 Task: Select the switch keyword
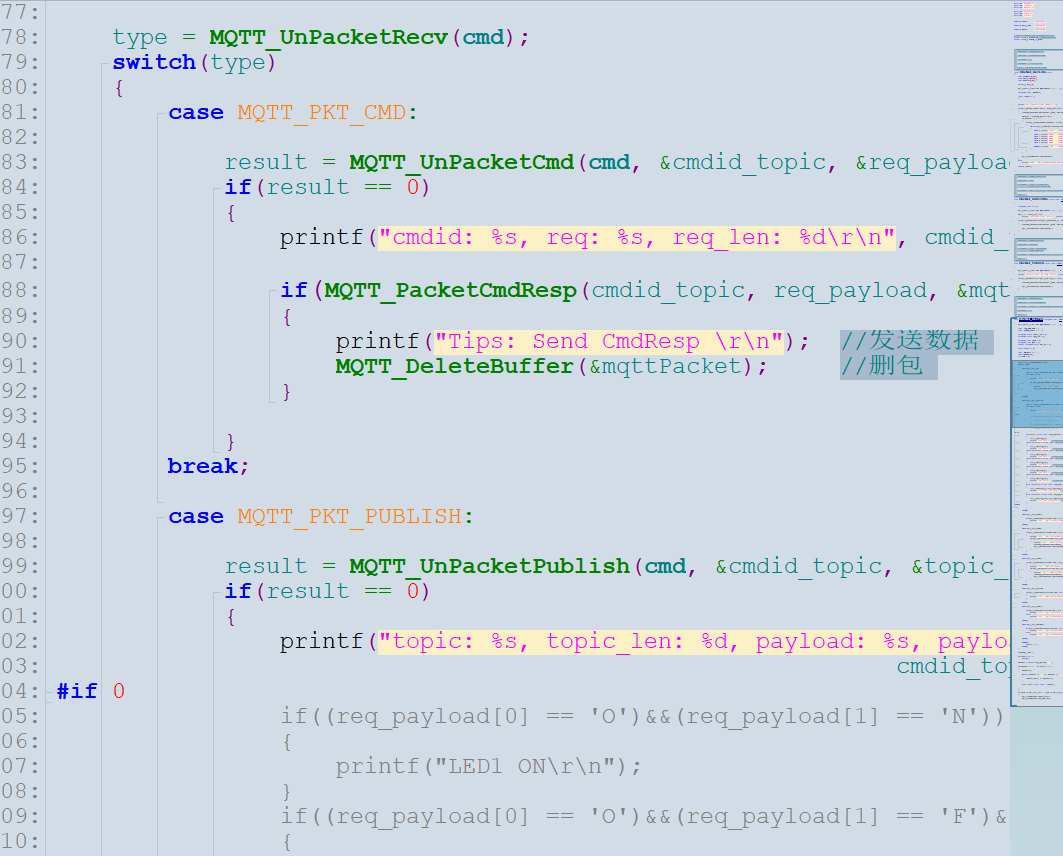(154, 62)
